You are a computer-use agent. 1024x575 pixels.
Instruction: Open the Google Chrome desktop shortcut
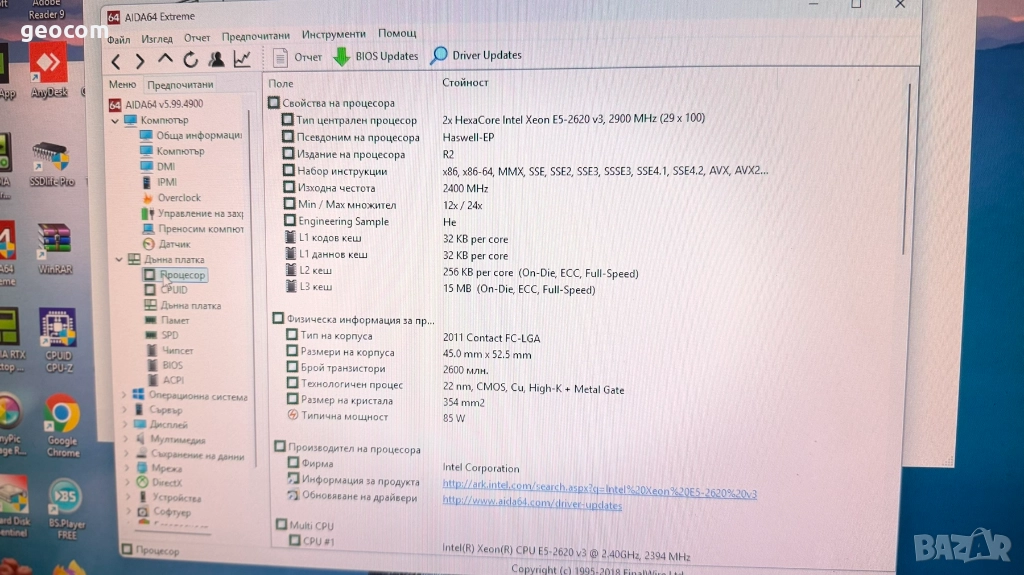63,425
